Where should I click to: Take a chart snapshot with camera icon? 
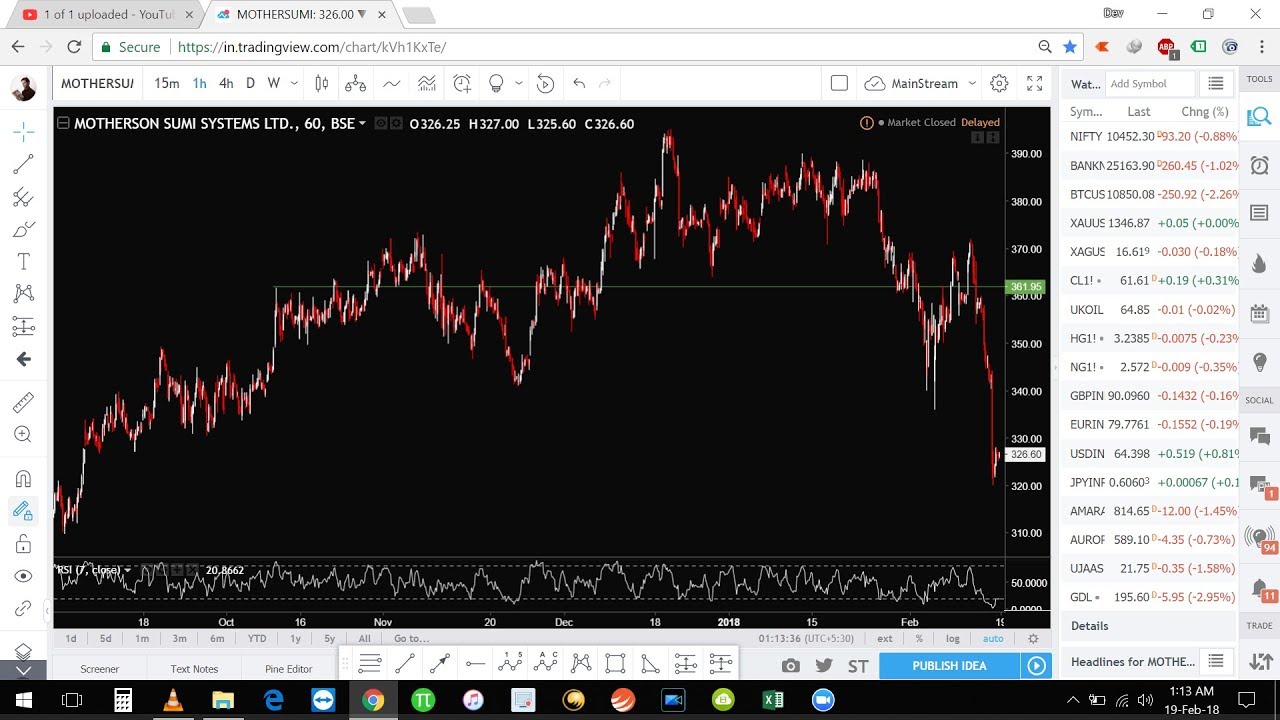pyautogui.click(x=791, y=666)
